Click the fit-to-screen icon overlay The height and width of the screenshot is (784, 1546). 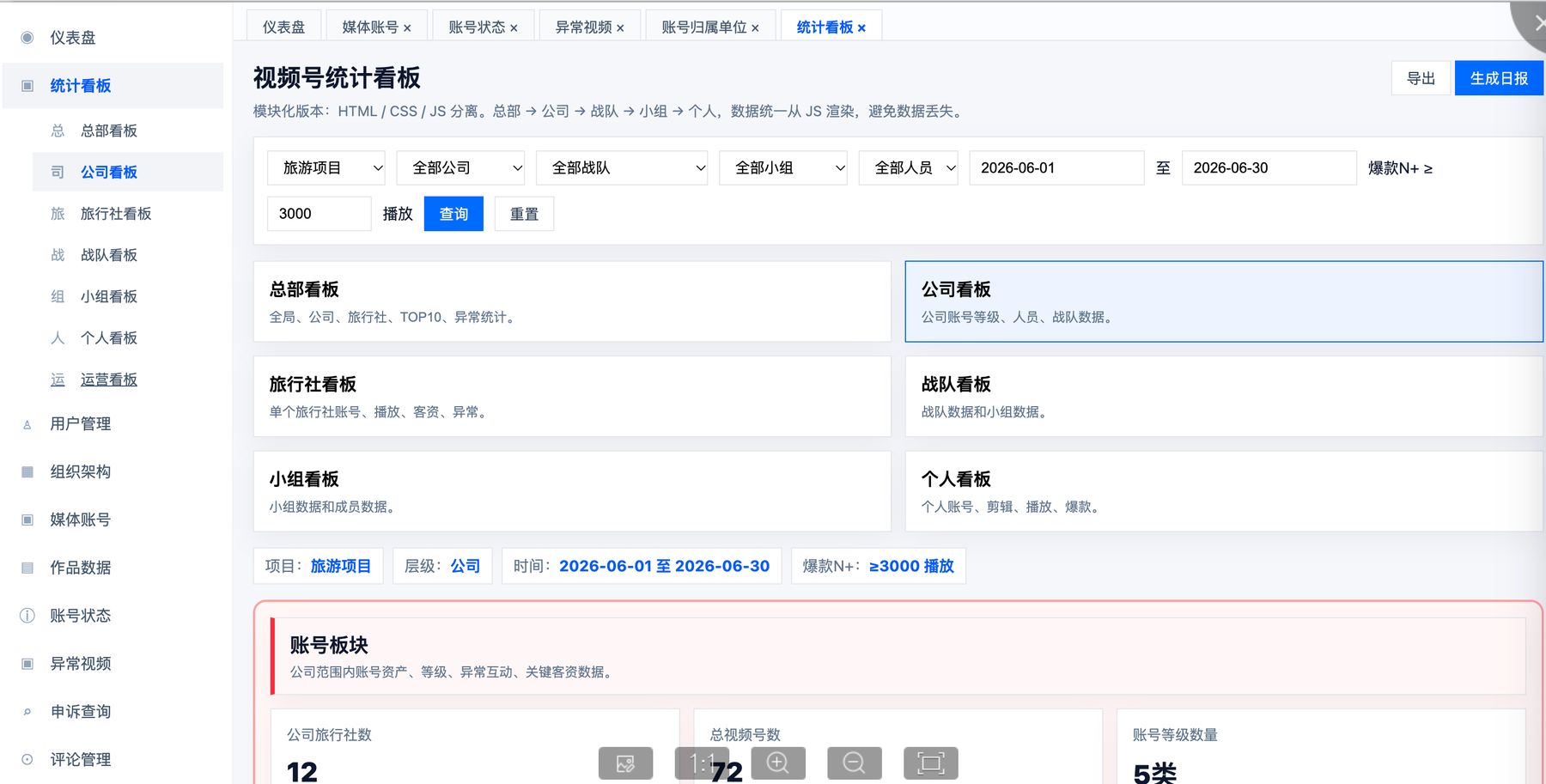coord(931,763)
